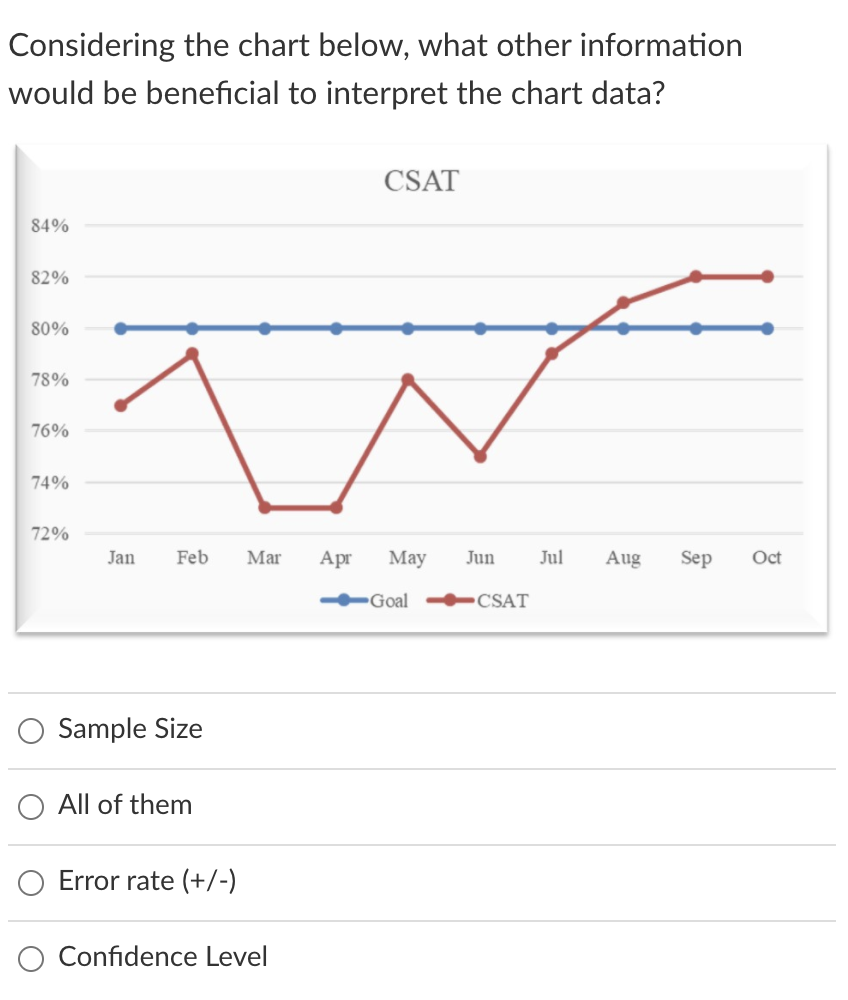This screenshot has width=848, height=1000.
Task: Click the January CSAT data point
Action: [x=120, y=404]
